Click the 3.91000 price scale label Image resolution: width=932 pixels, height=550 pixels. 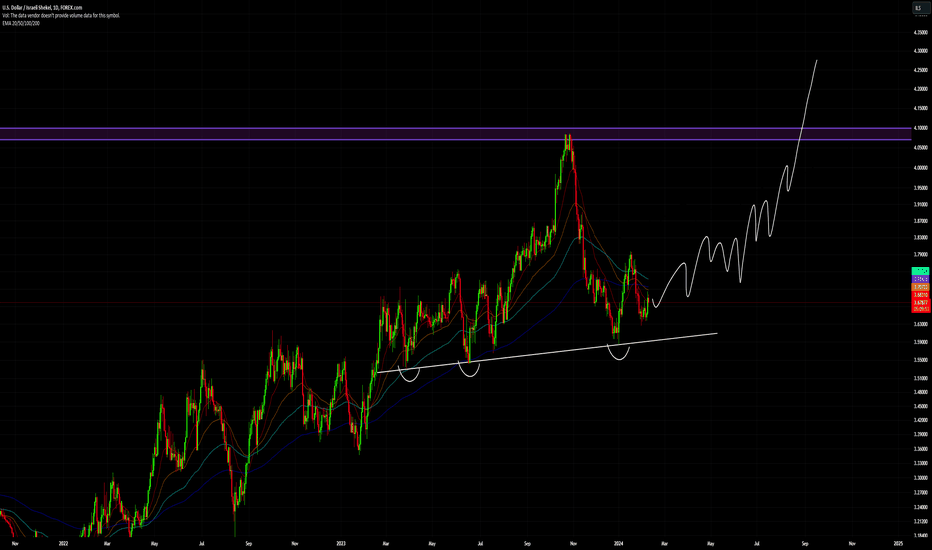click(920, 205)
